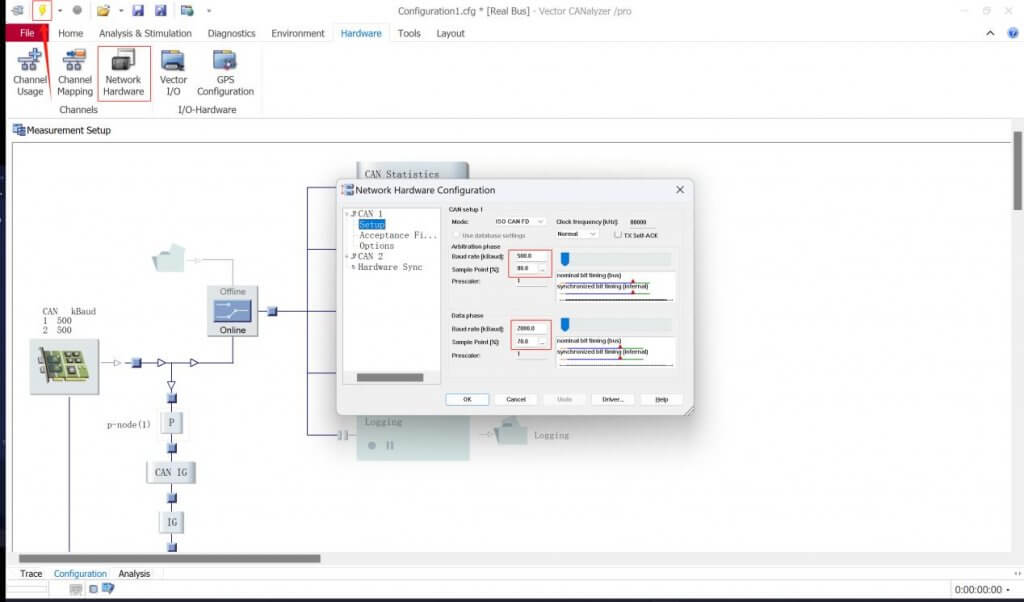This screenshot has height=602, width=1024.
Task: Expand the CAN 2 tree node
Action: 347,256
